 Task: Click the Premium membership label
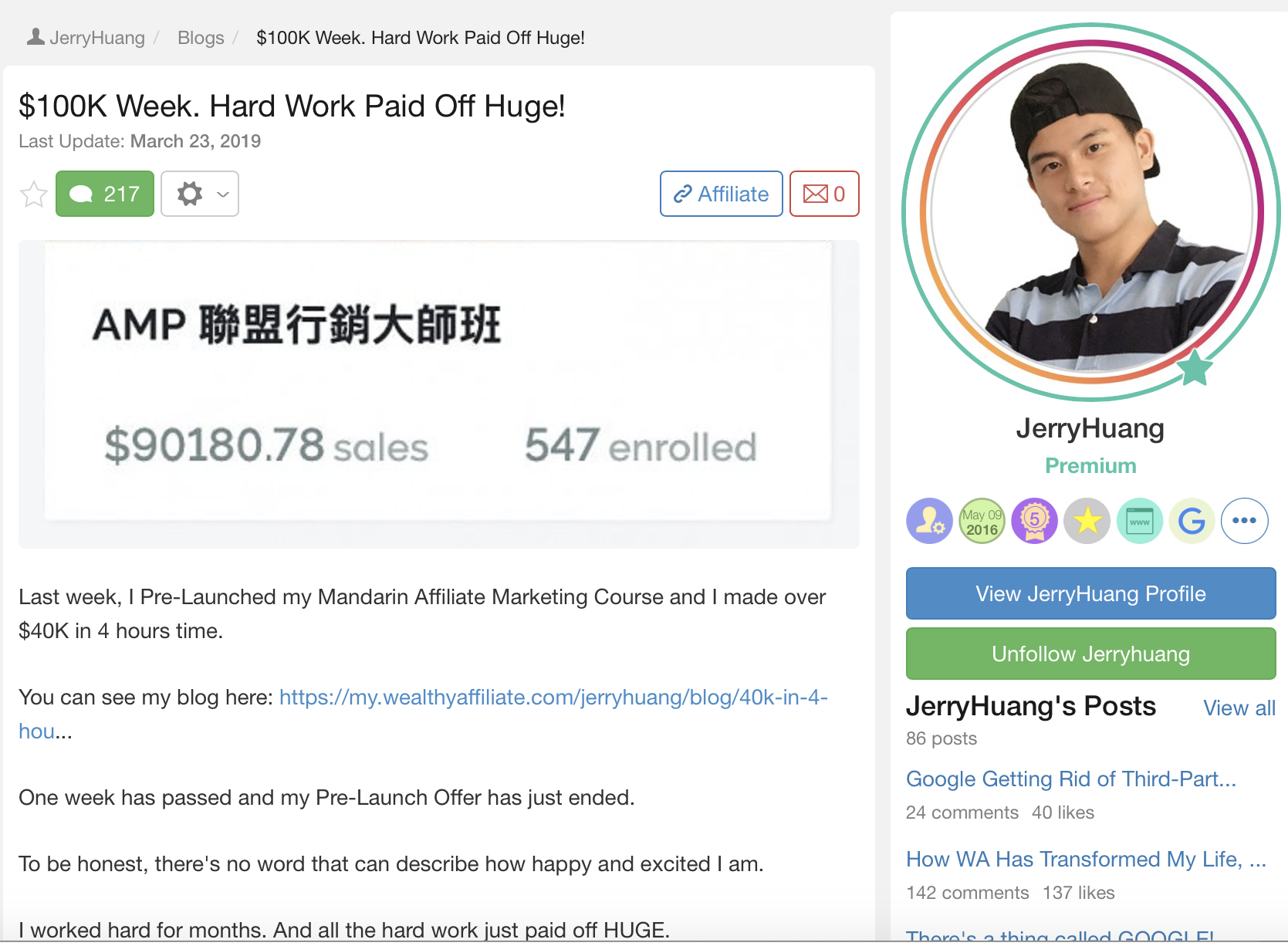click(1090, 466)
